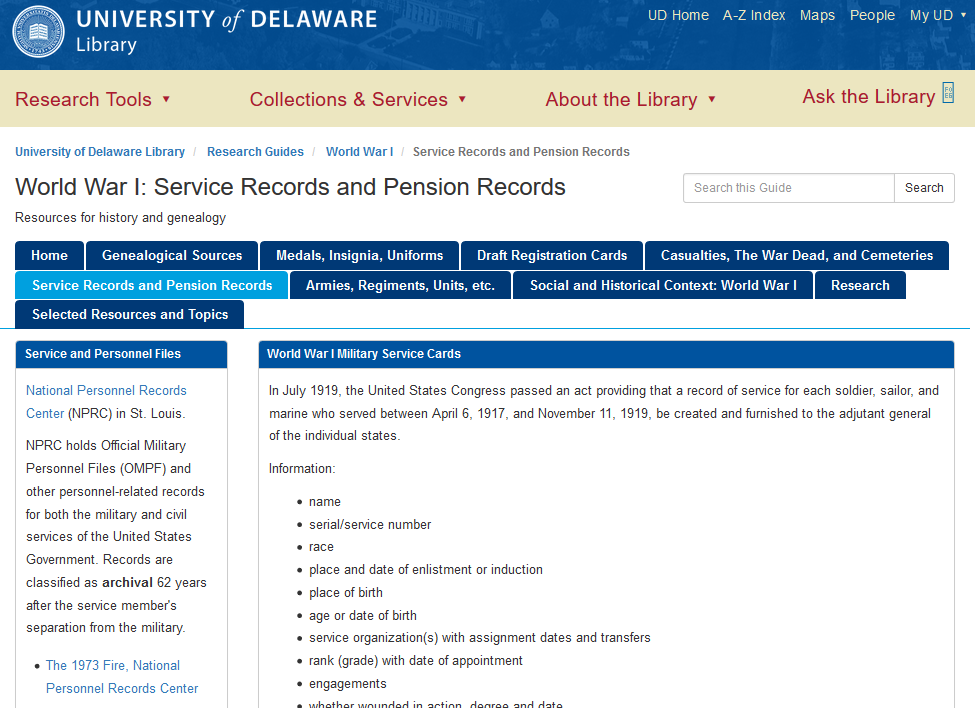Click 'Resources for history and genealogy' subtitle

coord(121,218)
